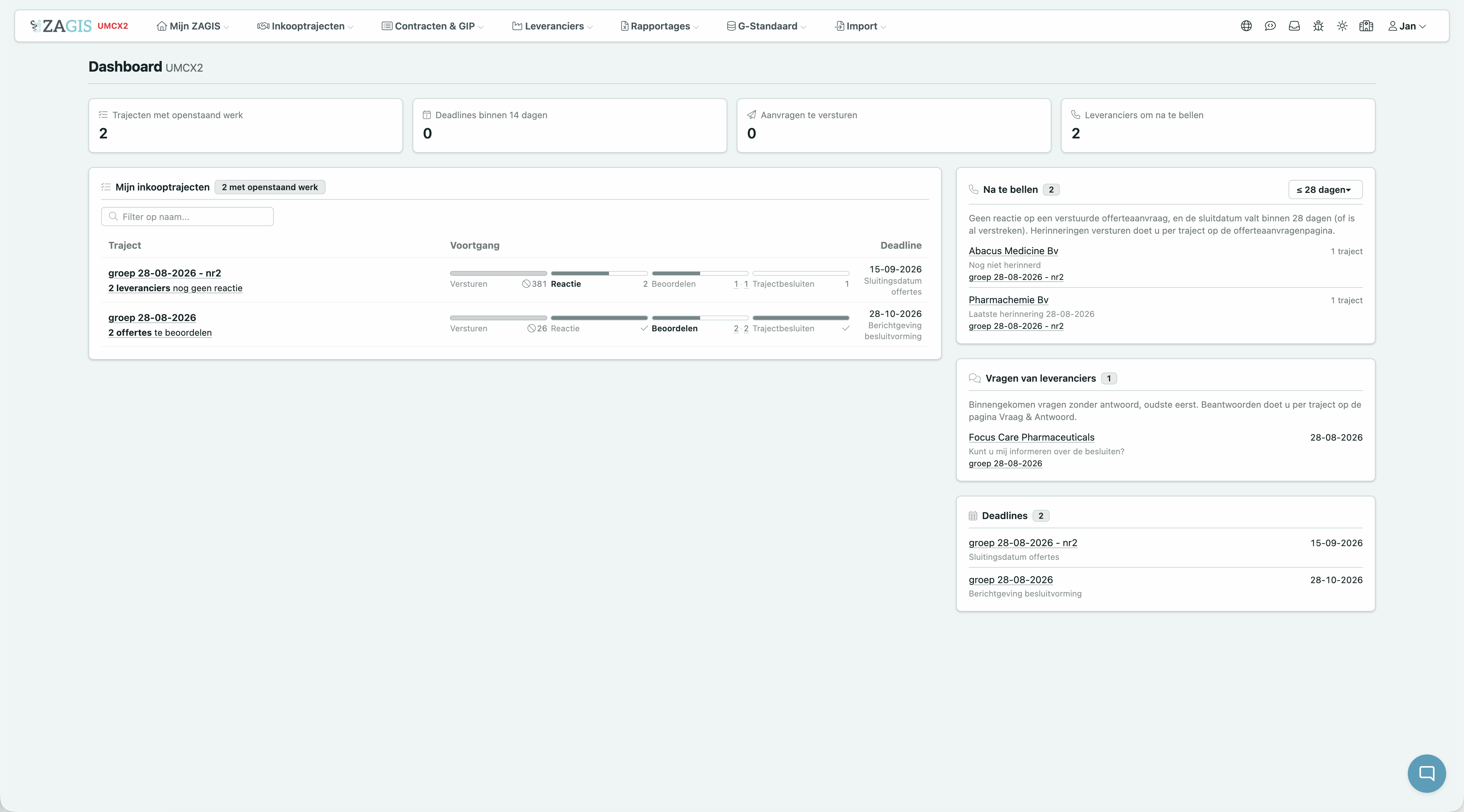Open the Trajecten met openstaand werk card
The width and height of the screenshot is (1464, 812).
pos(245,126)
